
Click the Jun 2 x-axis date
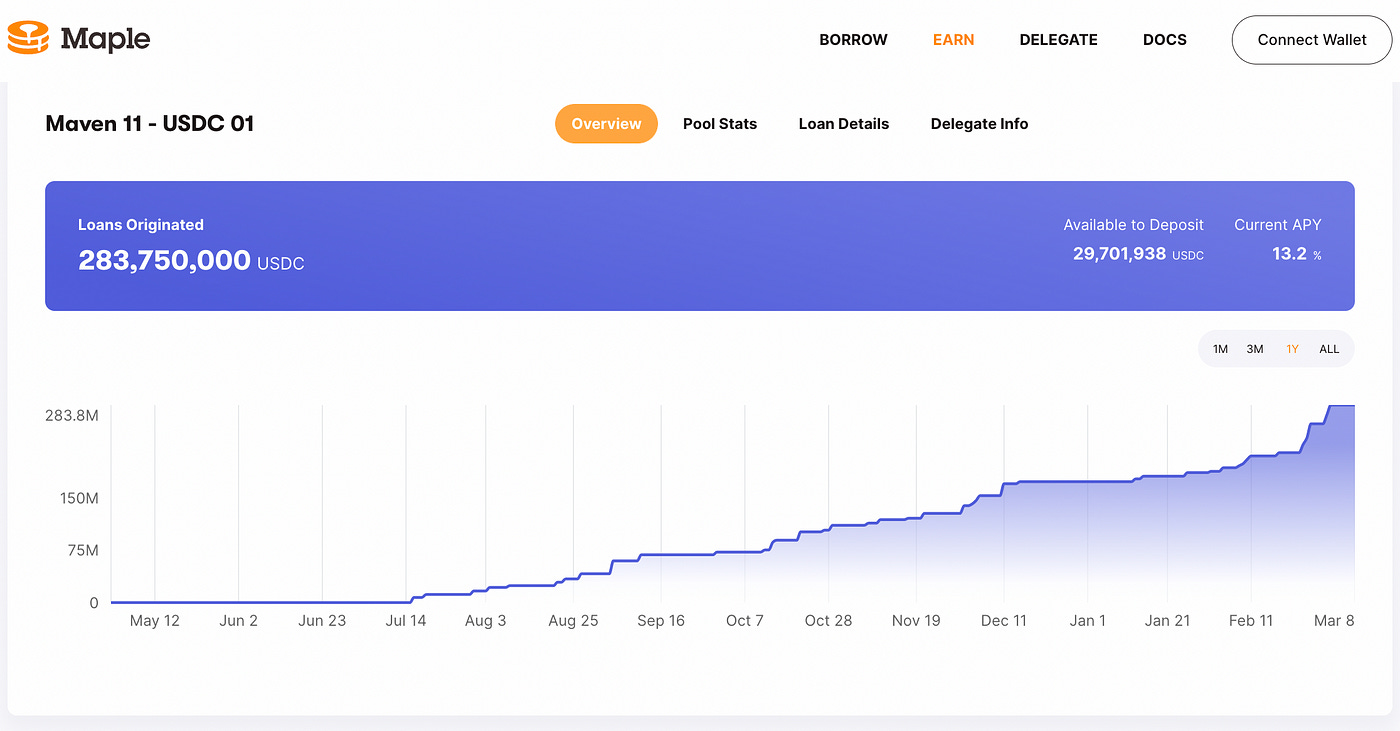point(238,621)
